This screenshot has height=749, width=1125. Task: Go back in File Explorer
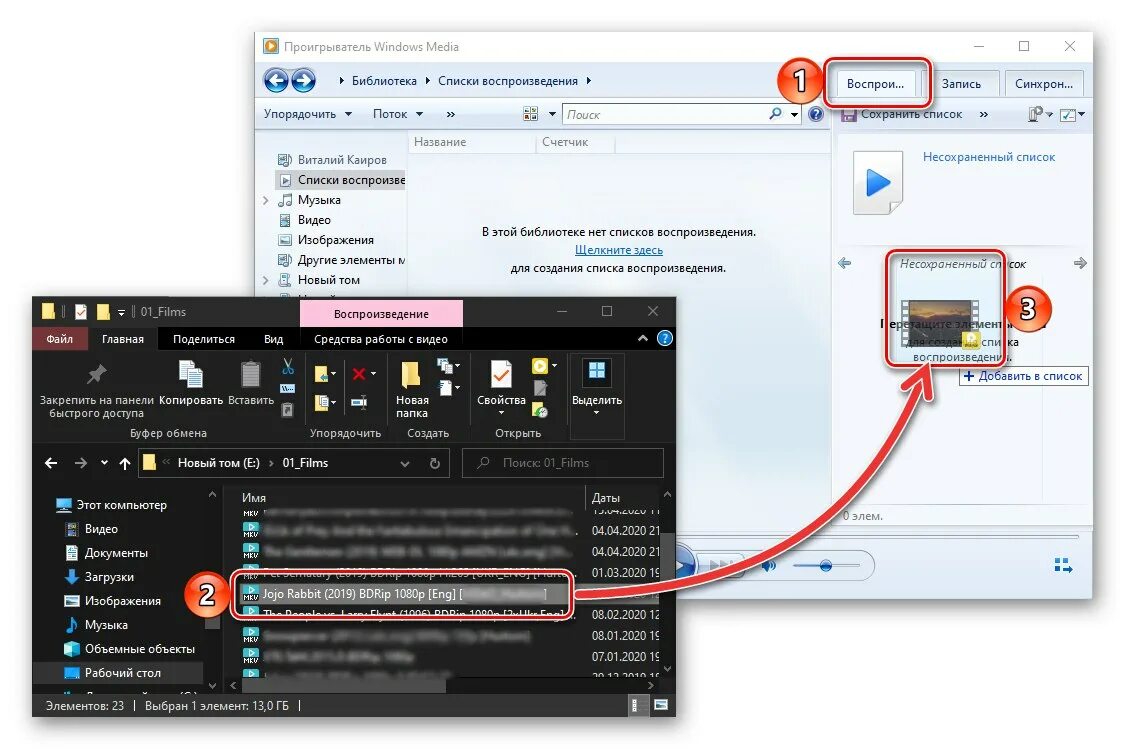[x=51, y=463]
